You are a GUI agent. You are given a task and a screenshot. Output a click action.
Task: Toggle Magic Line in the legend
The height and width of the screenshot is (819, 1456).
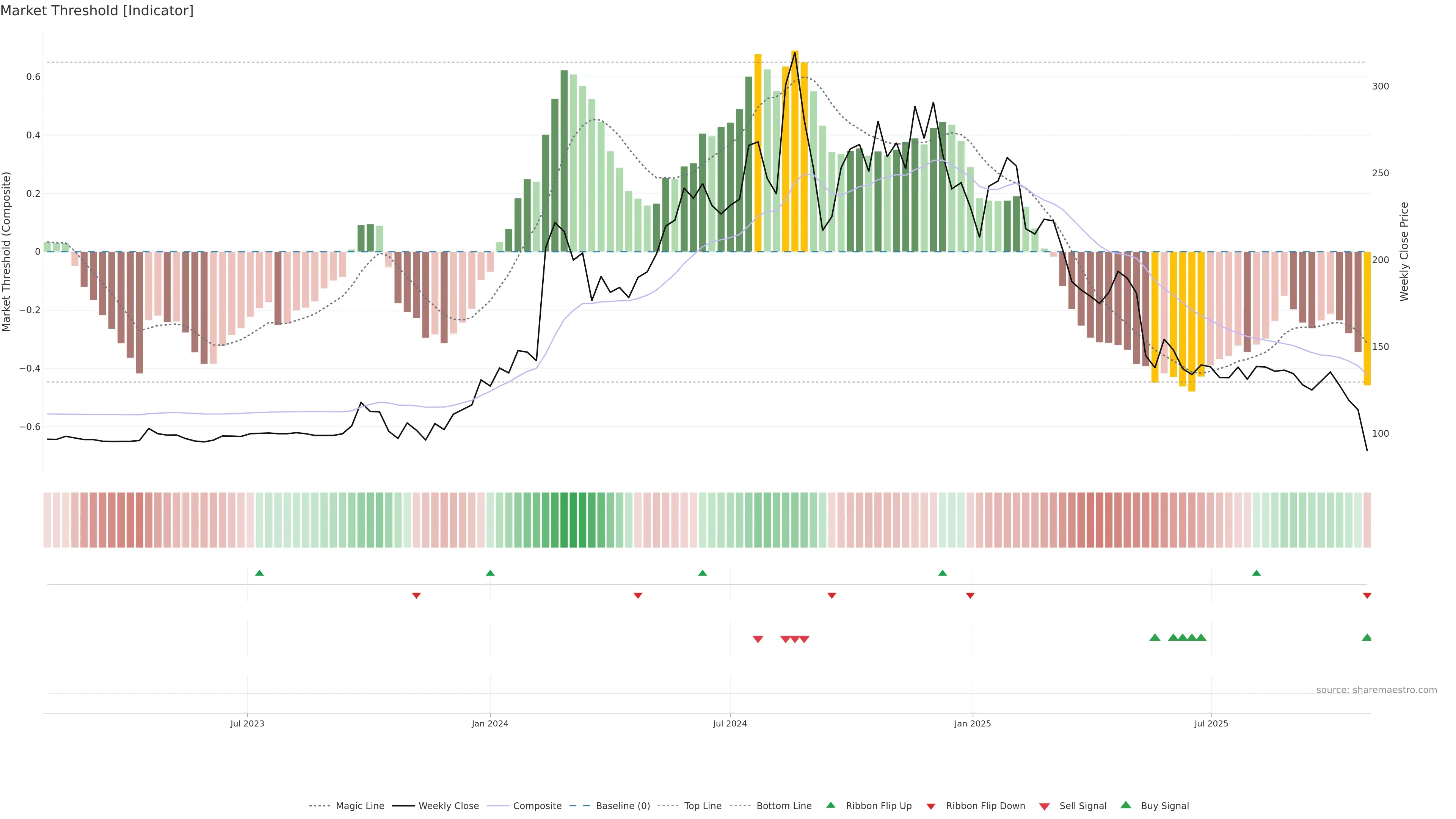point(359,806)
